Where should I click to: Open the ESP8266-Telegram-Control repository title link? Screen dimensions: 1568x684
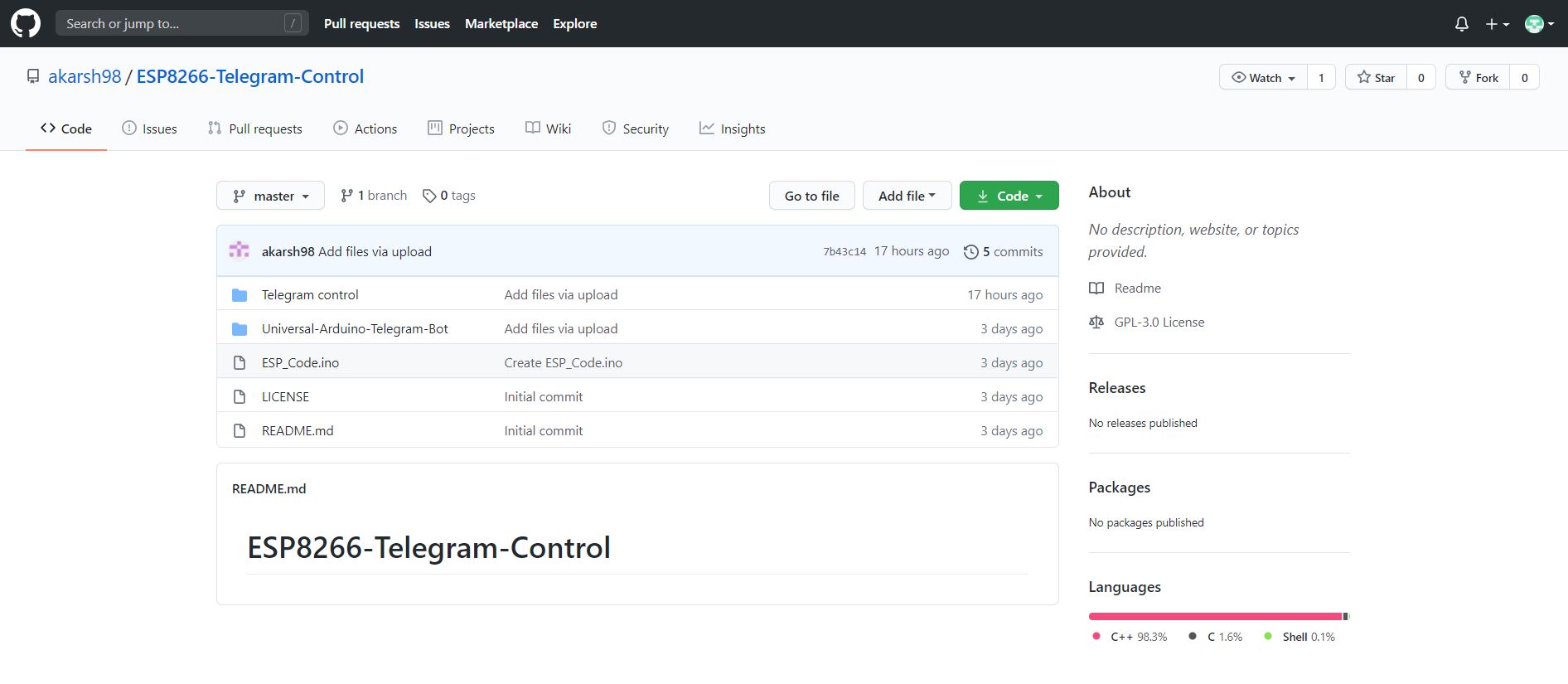[x=250, y=76]
